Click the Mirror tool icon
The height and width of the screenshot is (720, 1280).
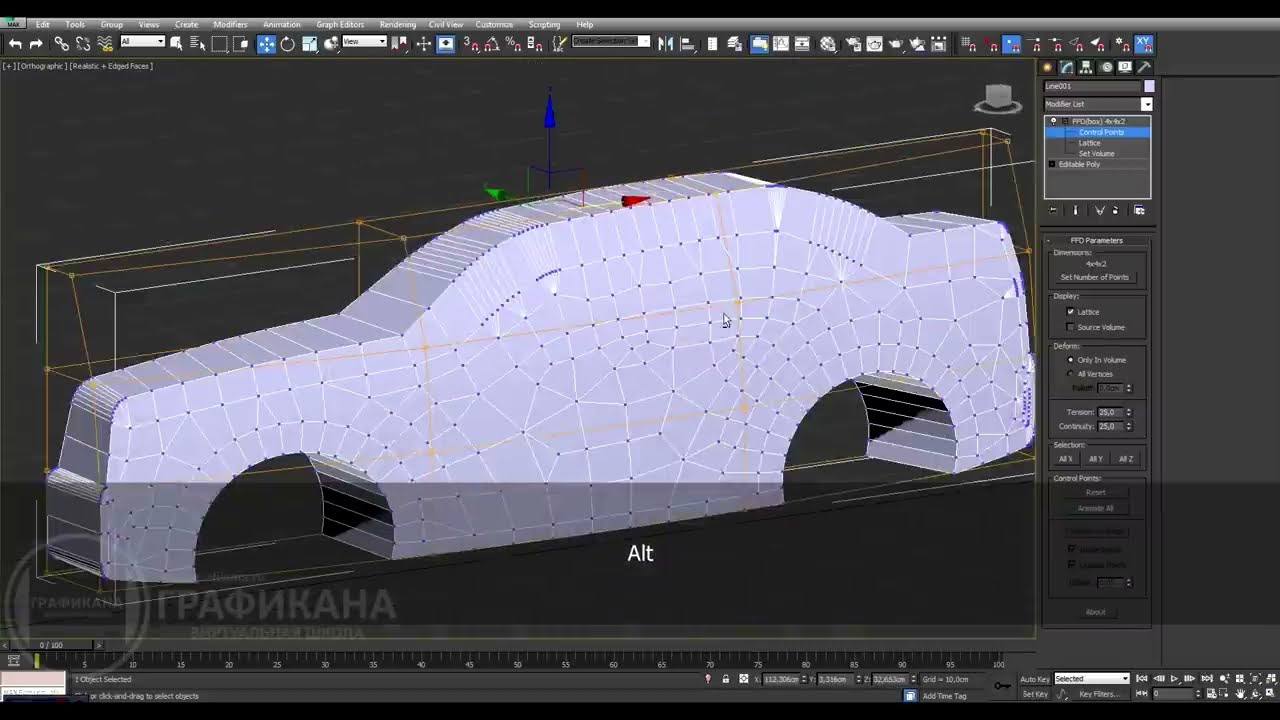665,43
